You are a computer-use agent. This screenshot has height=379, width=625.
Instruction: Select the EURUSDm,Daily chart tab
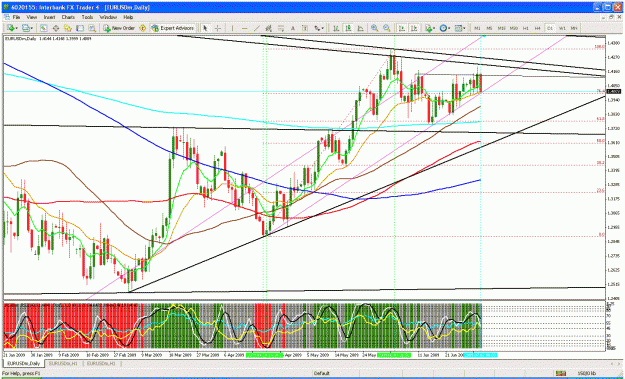[x=24, y=363]
